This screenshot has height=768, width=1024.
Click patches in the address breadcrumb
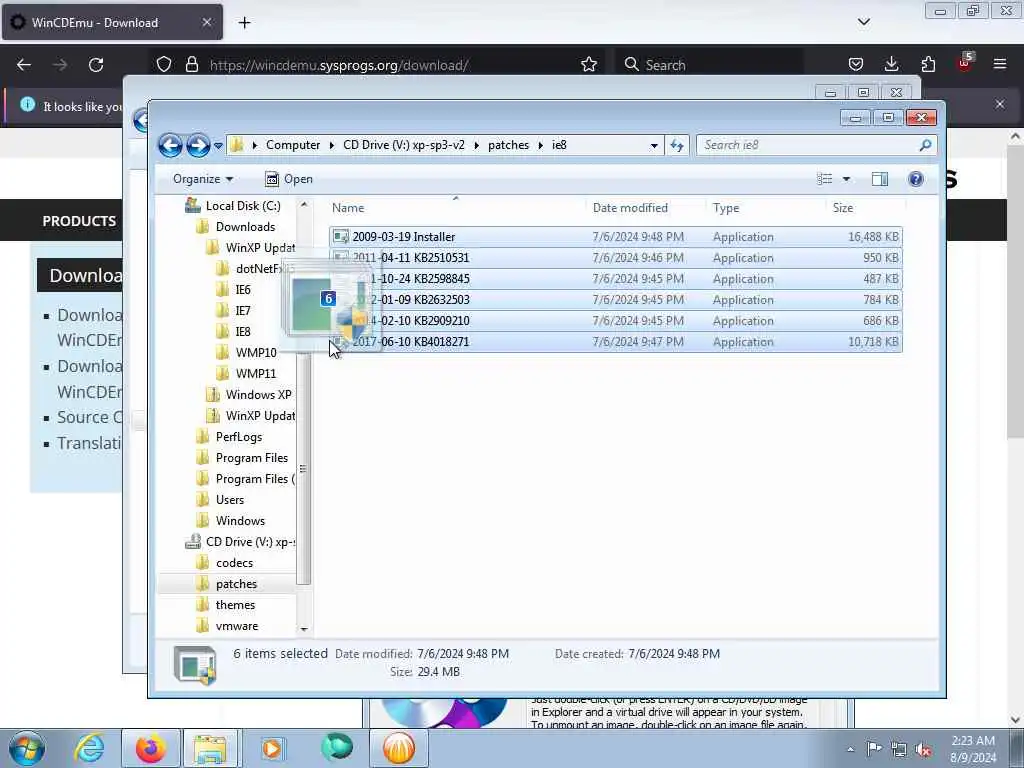509,145
